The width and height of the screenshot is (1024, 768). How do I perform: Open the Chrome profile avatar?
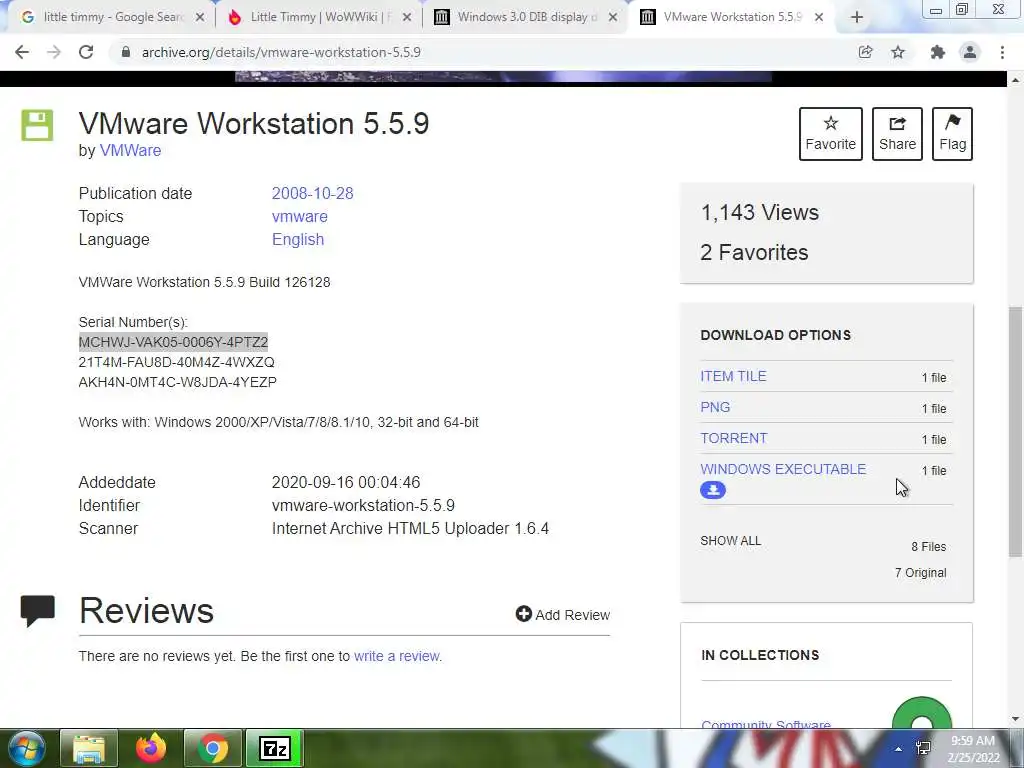[x=970, y=52]
